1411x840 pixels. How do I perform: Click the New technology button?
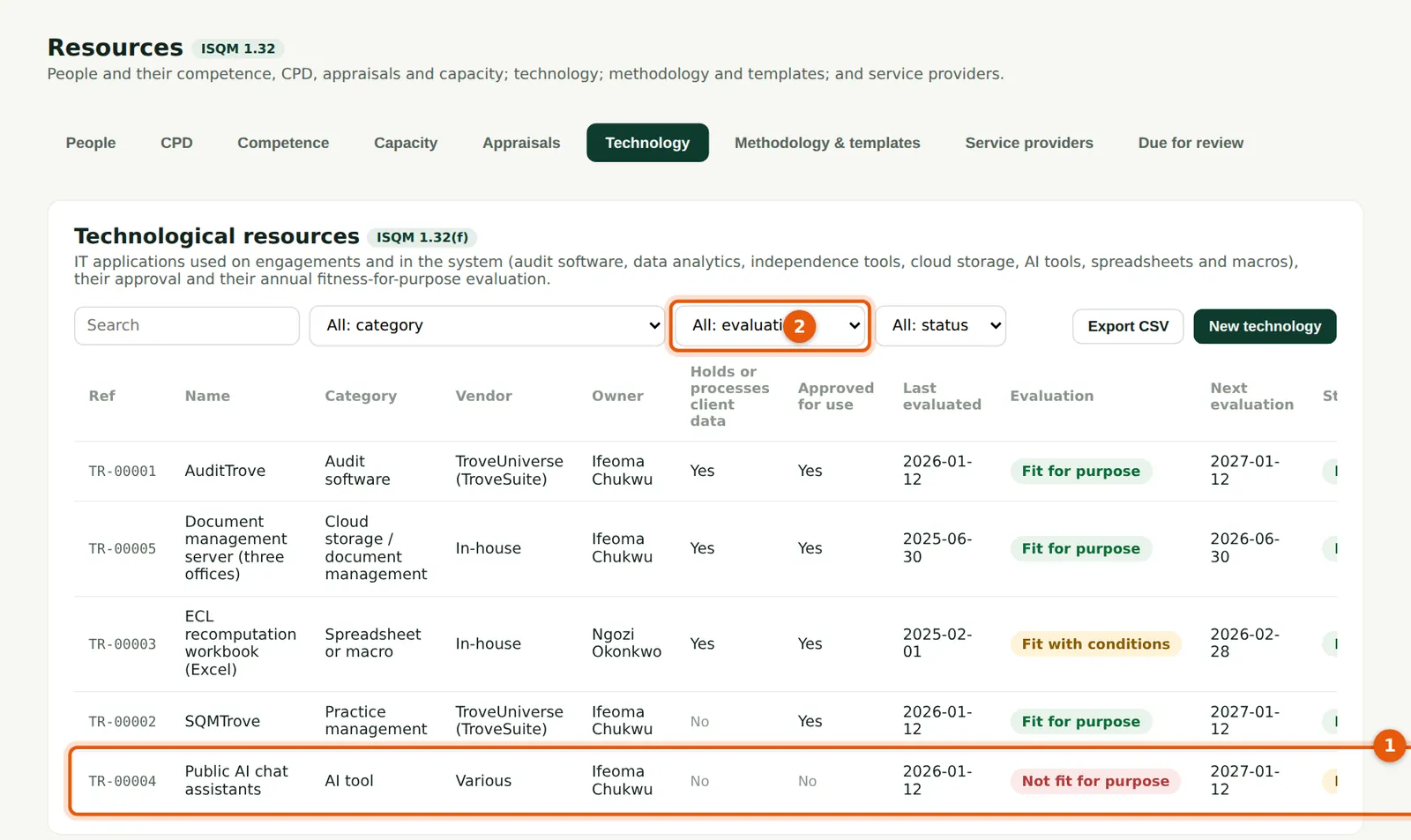(x=1265, y=327)
